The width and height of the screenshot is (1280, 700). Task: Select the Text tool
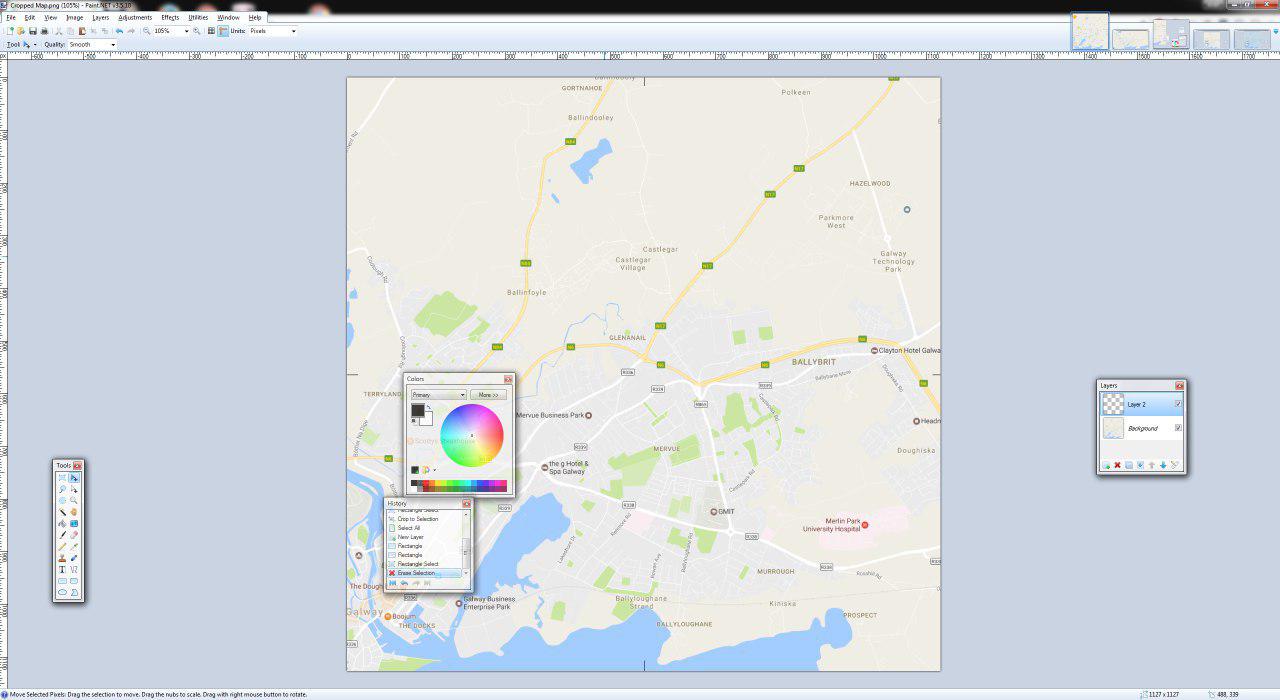[62, 569]
